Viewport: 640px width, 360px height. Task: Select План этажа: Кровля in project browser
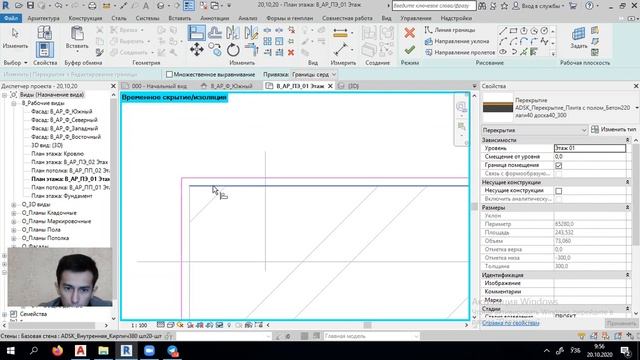58,154
